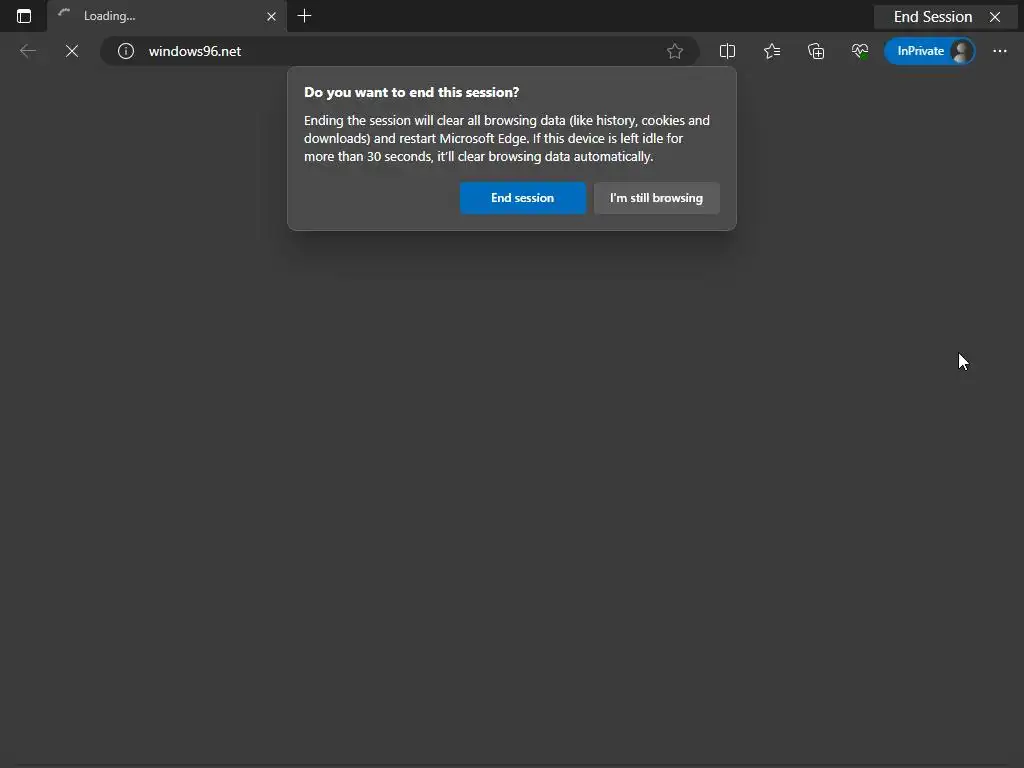This screenshot has width=1024, height=768.
Task: Click End Session in title bar
Action: tap(933, 17)
